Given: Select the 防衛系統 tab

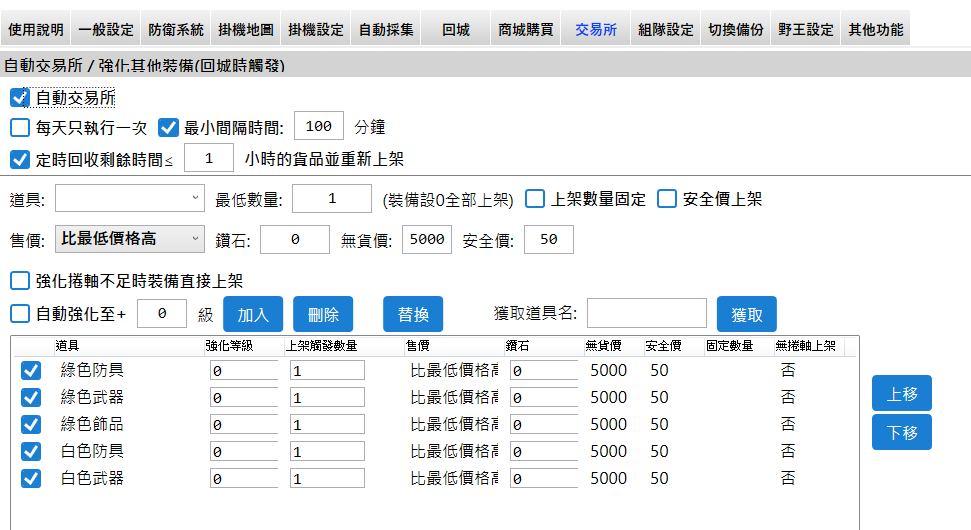Looking at the screenshot, I should (x=176, y=30).
